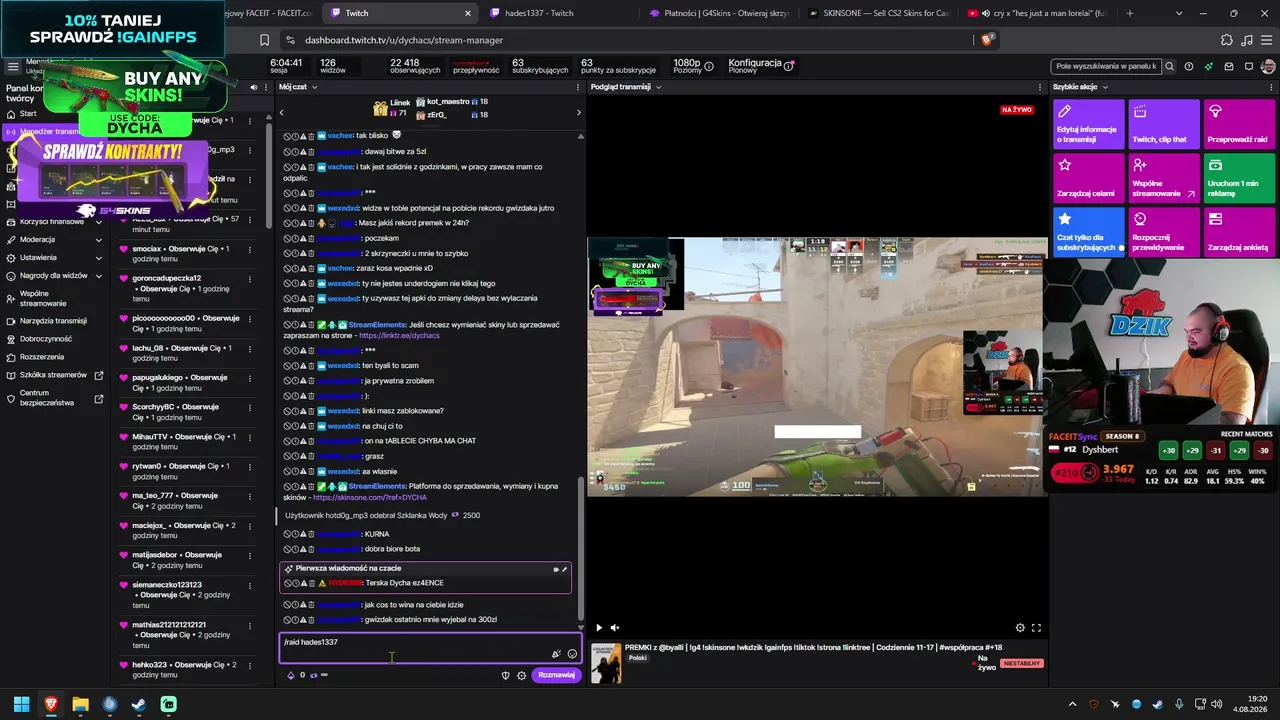This screenshot has width=1280, height=720.
Task: Open chat shield moderation icon
Action: tap(505, 675)
